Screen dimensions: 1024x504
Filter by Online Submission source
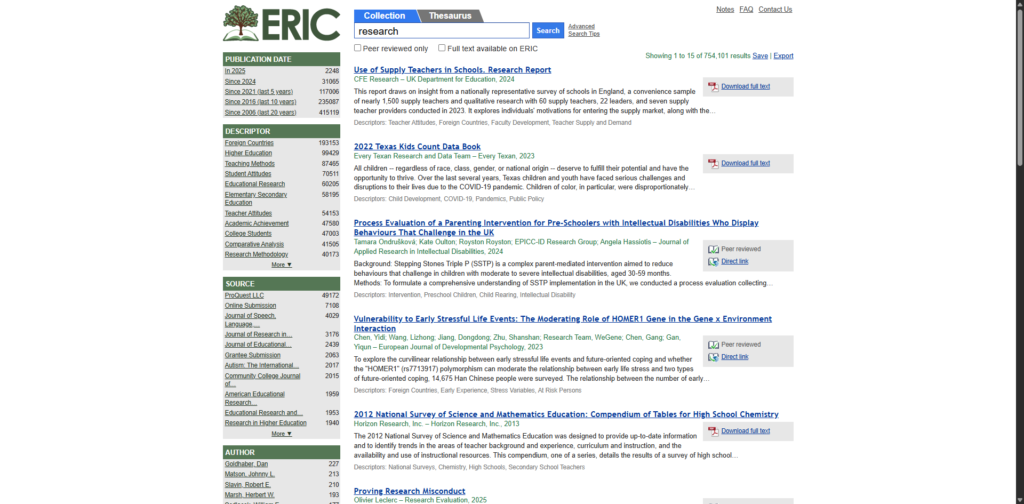pos(250,306)
